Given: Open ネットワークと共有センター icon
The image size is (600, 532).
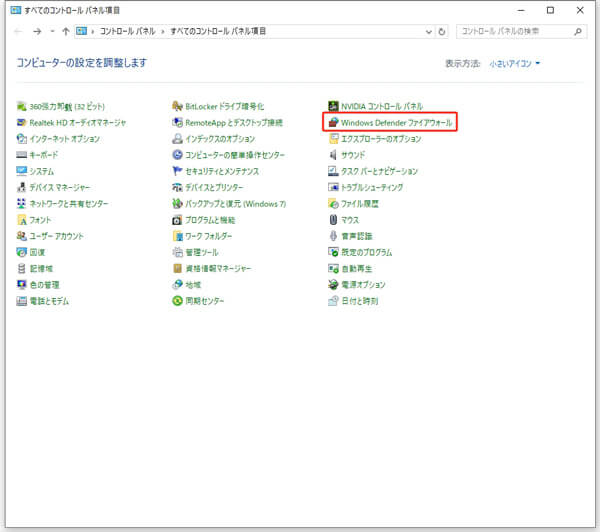Looking at the screenshot, I should coord(21,203).
